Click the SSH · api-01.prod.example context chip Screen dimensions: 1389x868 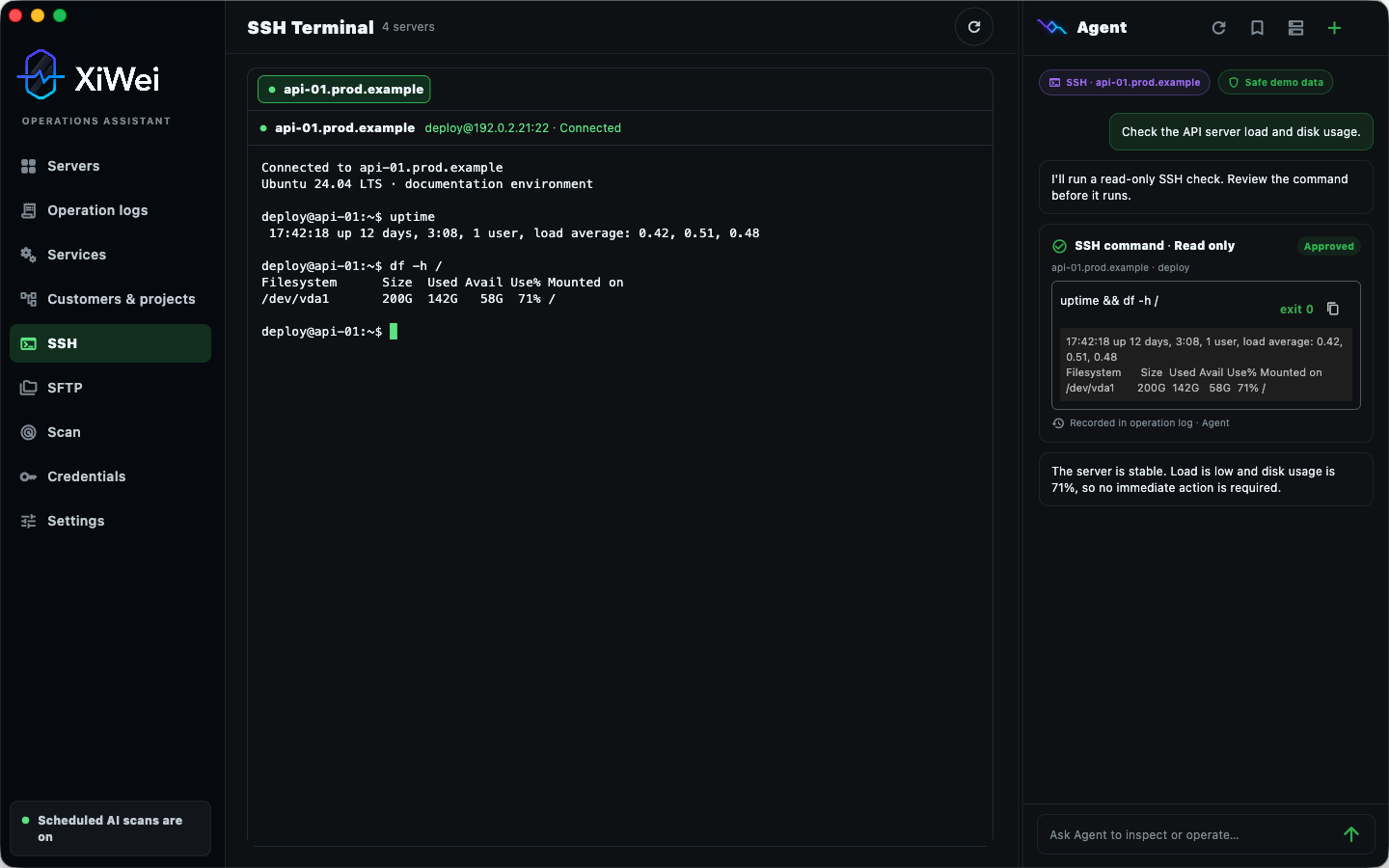tap(1125, 82)
